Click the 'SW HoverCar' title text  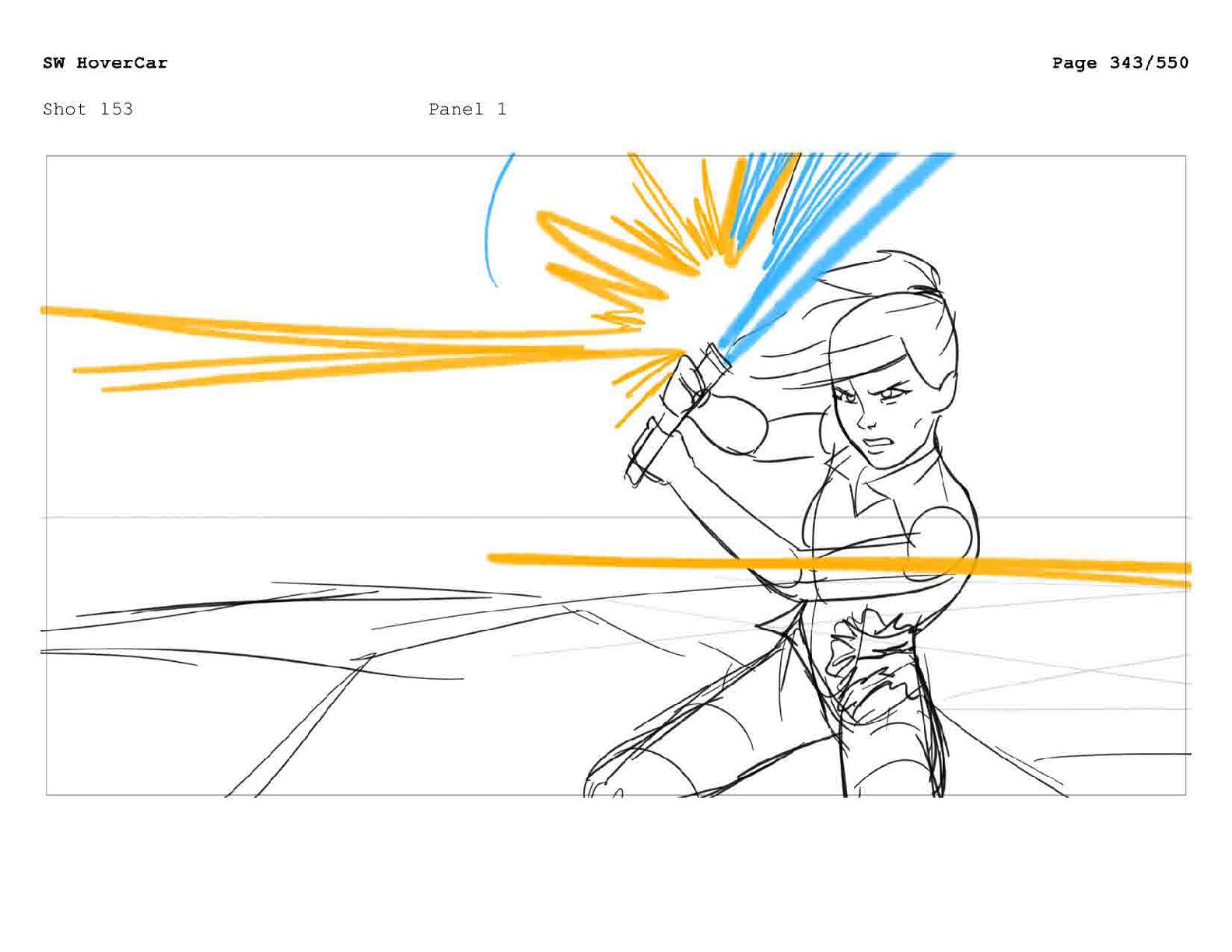pos(105,63)
